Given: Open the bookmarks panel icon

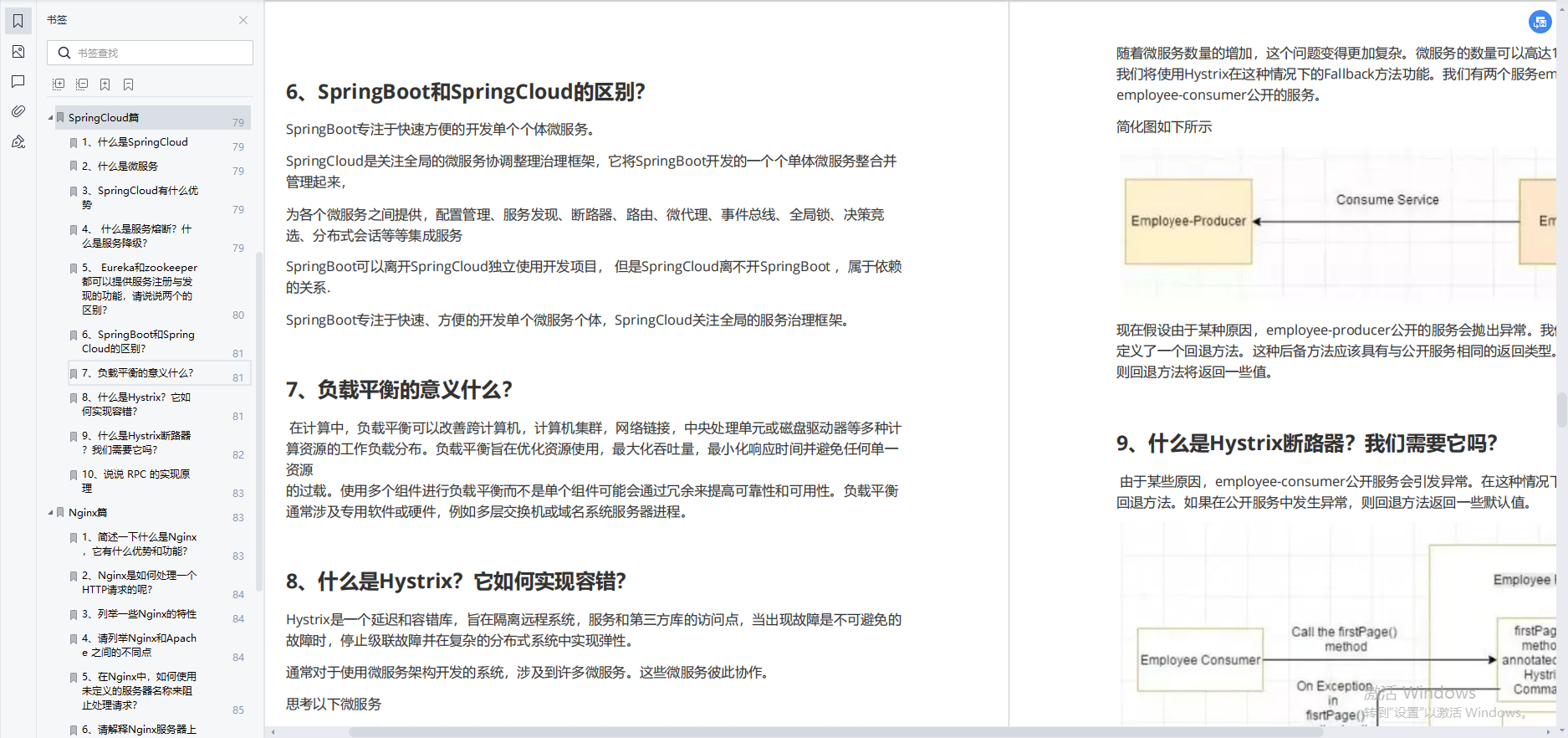Looking at the screenshot, I should [18, 21].
